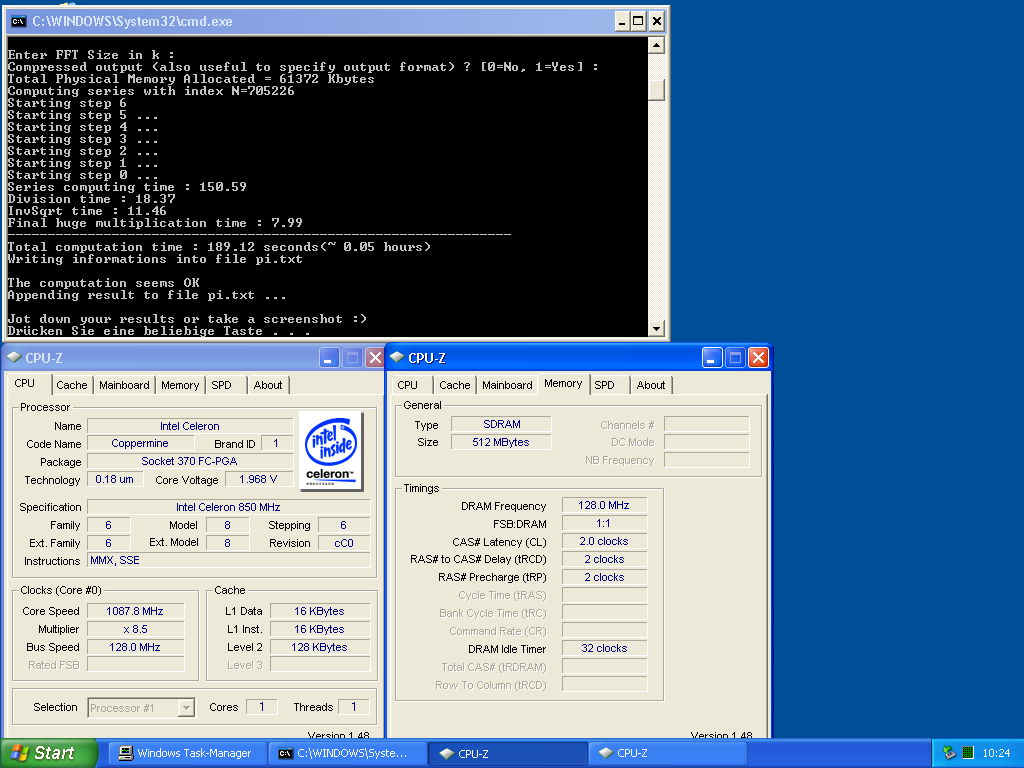Click the Brand ID value field
The height and width of the screenshot is (768, 1024).
(x=276, y=443)
